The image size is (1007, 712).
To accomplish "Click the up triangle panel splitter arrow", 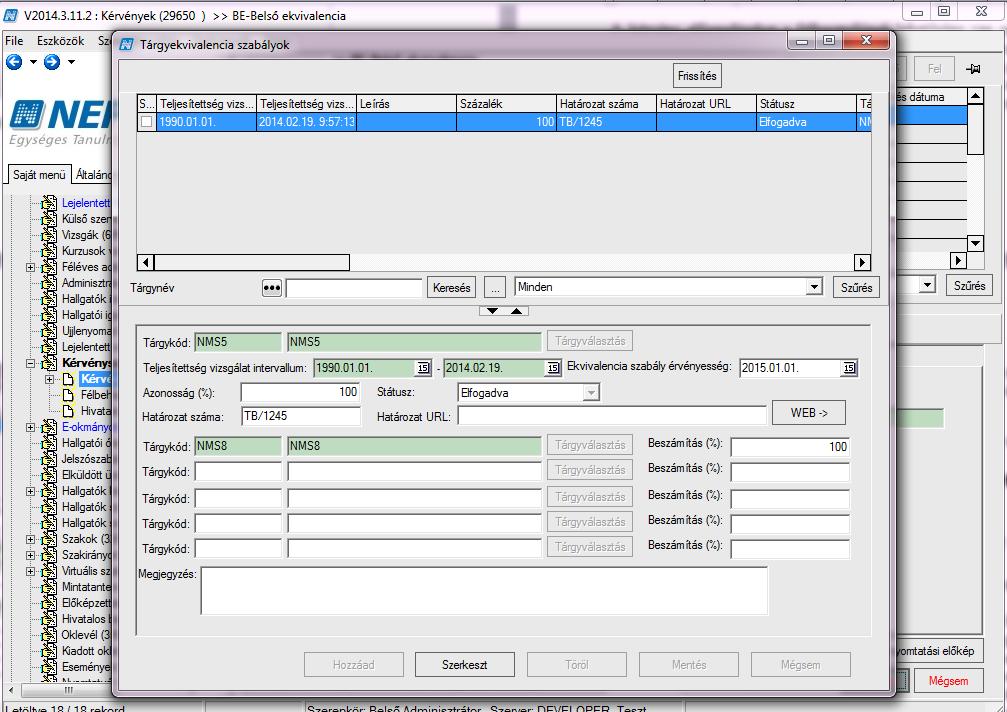I will point(516,311).
